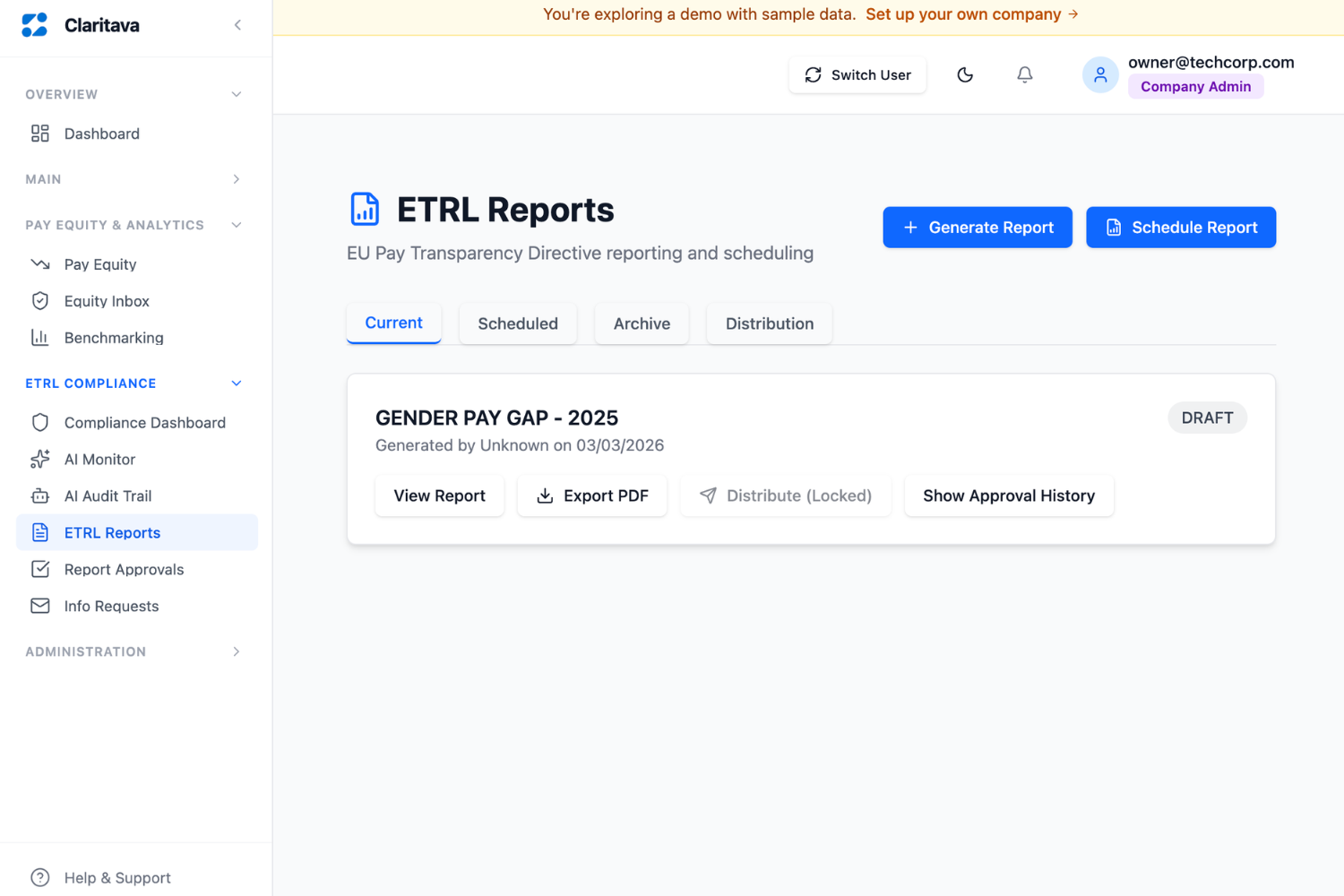The image size is (1344, 896).
Task: Open Report Approvals page
Action: [137, 569]
